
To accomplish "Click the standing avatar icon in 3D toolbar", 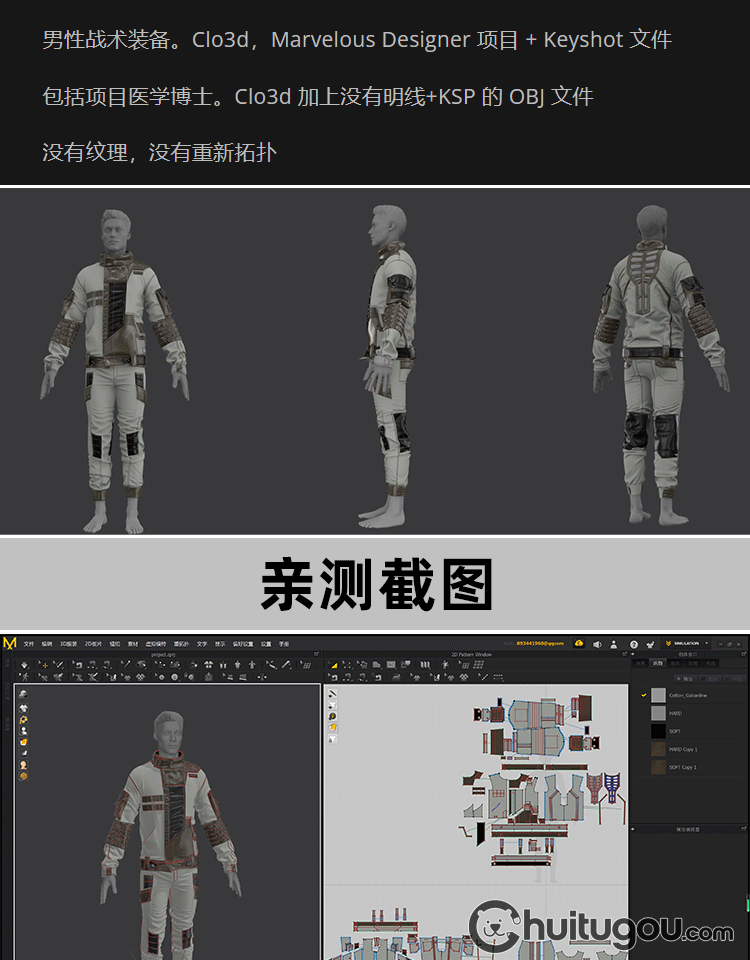I will [252, 665].
